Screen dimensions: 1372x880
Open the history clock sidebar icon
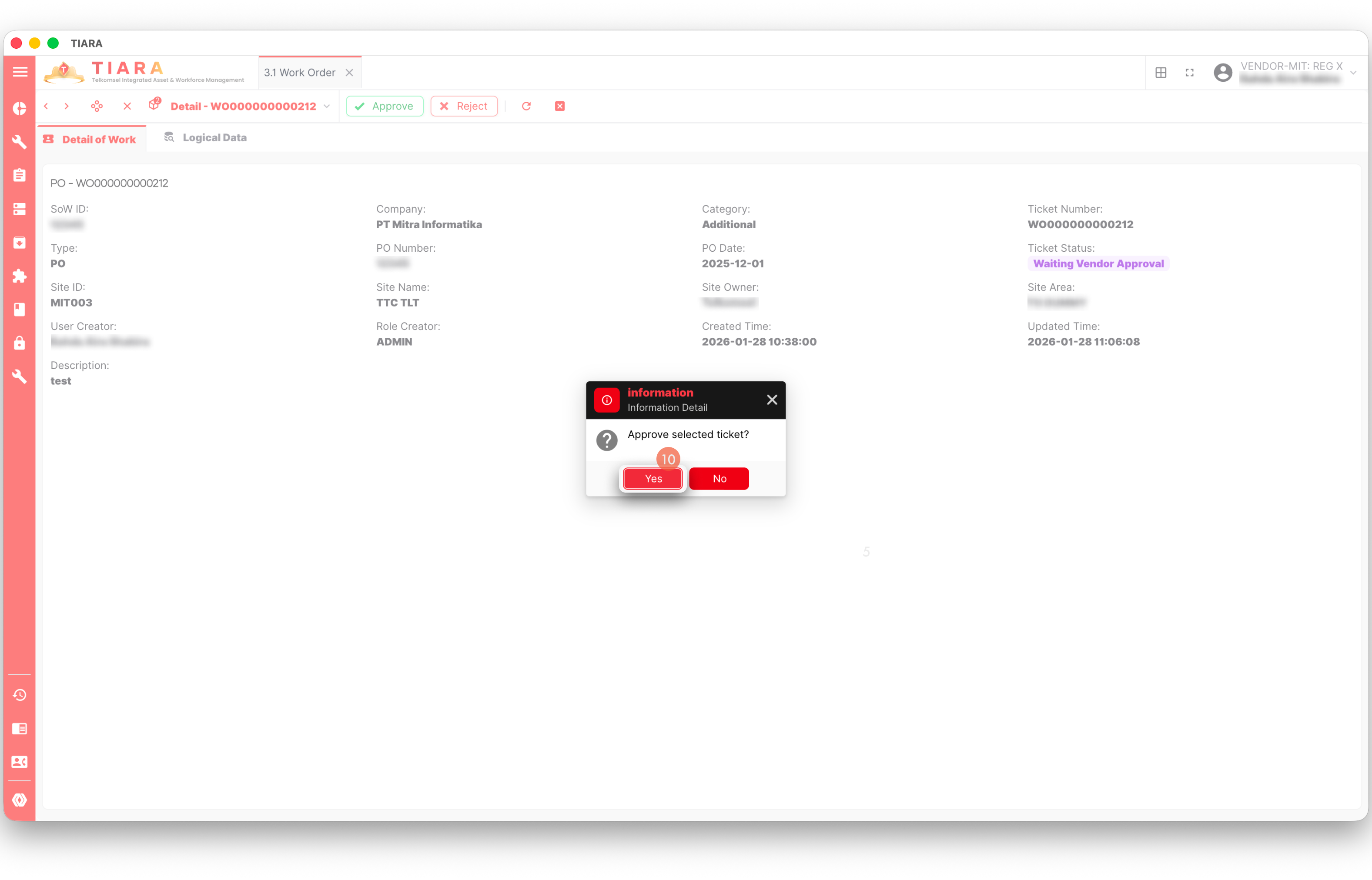[20, 695]
